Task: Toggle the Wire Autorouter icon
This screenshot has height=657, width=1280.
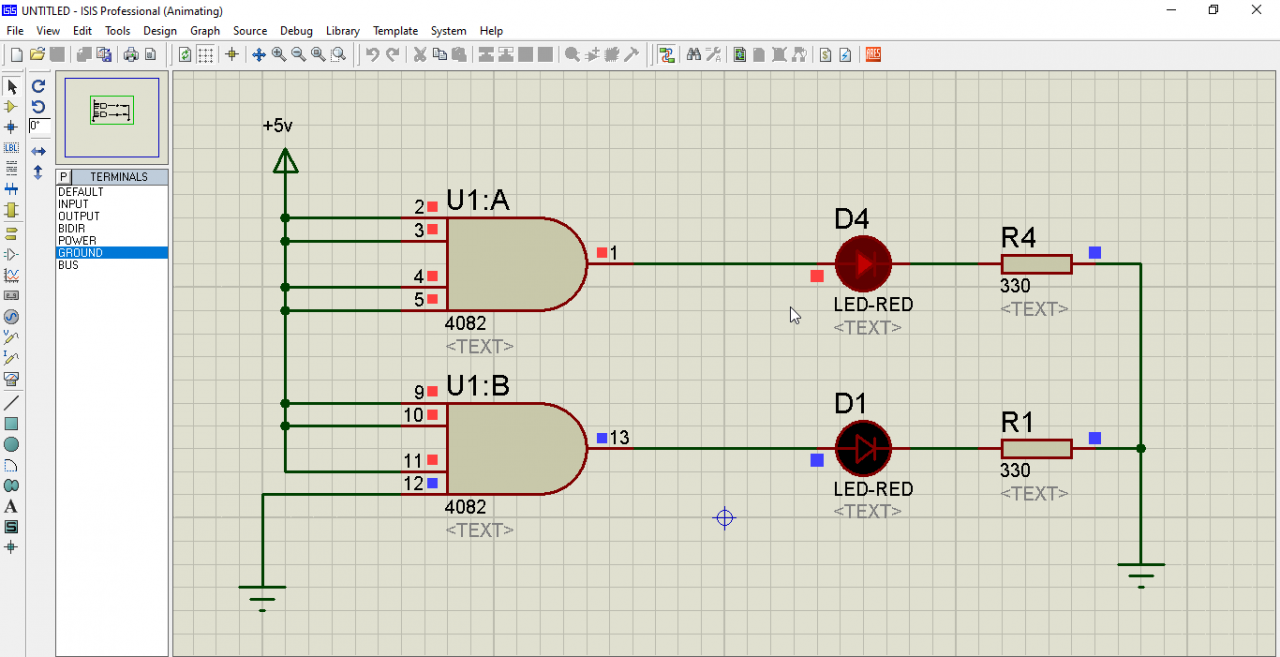Action: tap(667, 54)
